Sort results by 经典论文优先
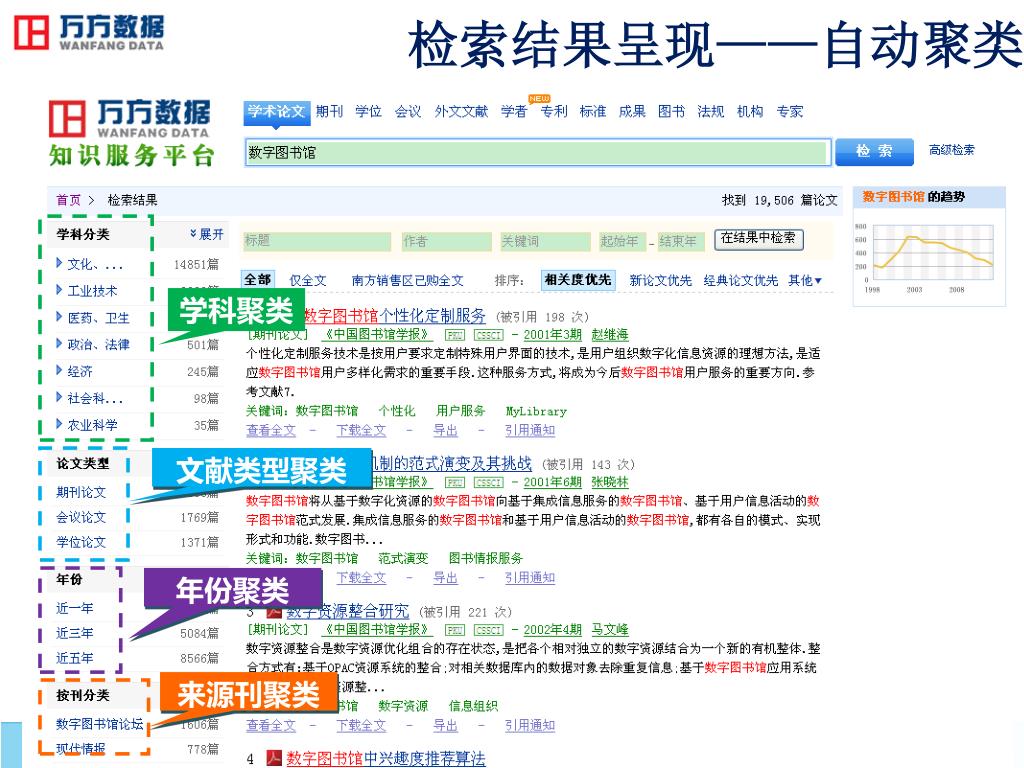This screenshot has width=1024, height=768. [741, 281]
